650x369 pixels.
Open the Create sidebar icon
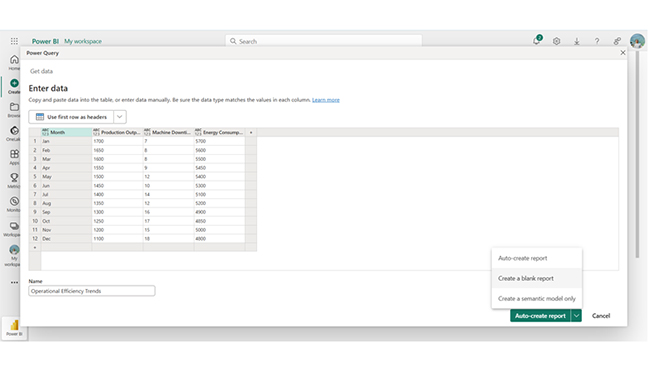tap(14, 83)
